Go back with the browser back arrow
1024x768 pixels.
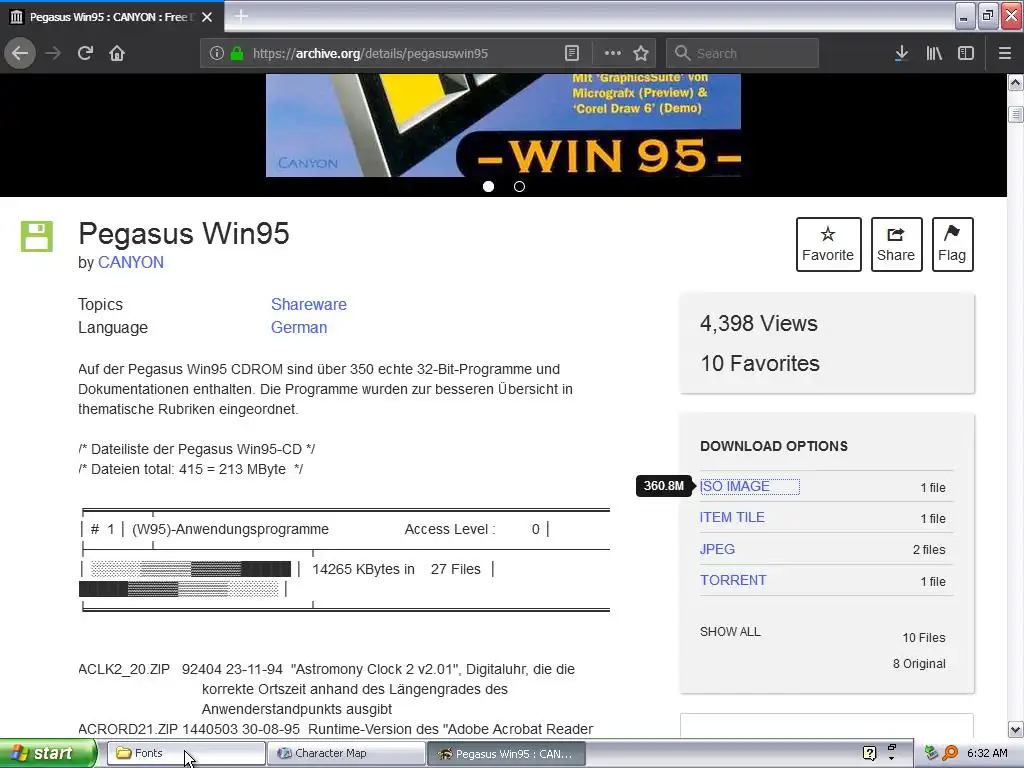20,54
